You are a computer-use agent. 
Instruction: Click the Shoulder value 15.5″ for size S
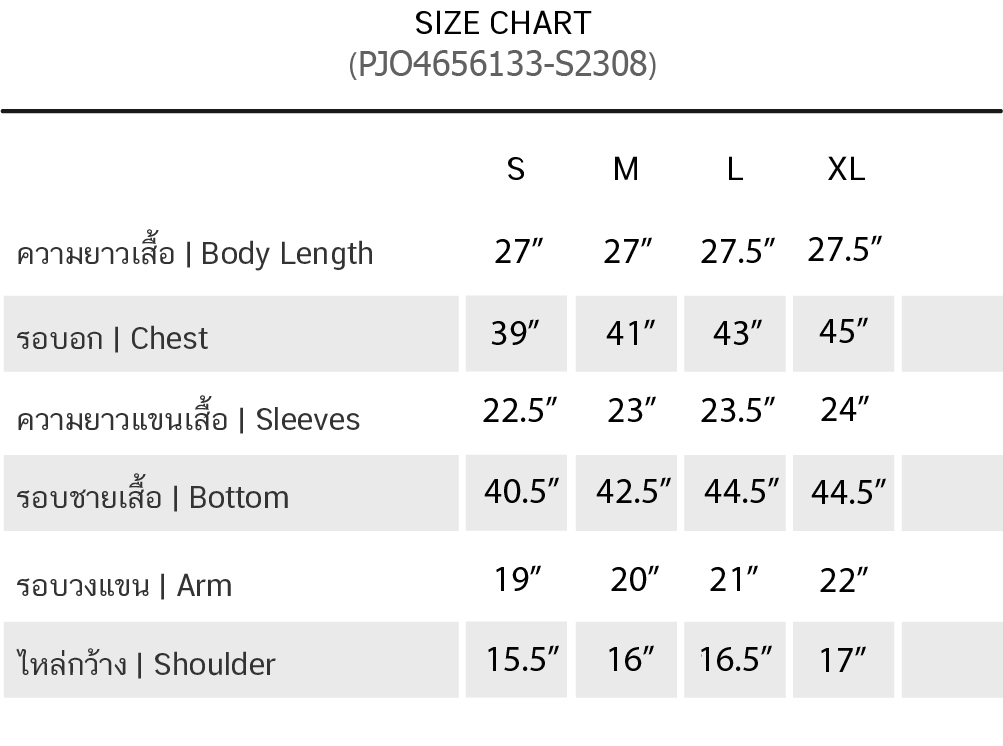(522, 659)
